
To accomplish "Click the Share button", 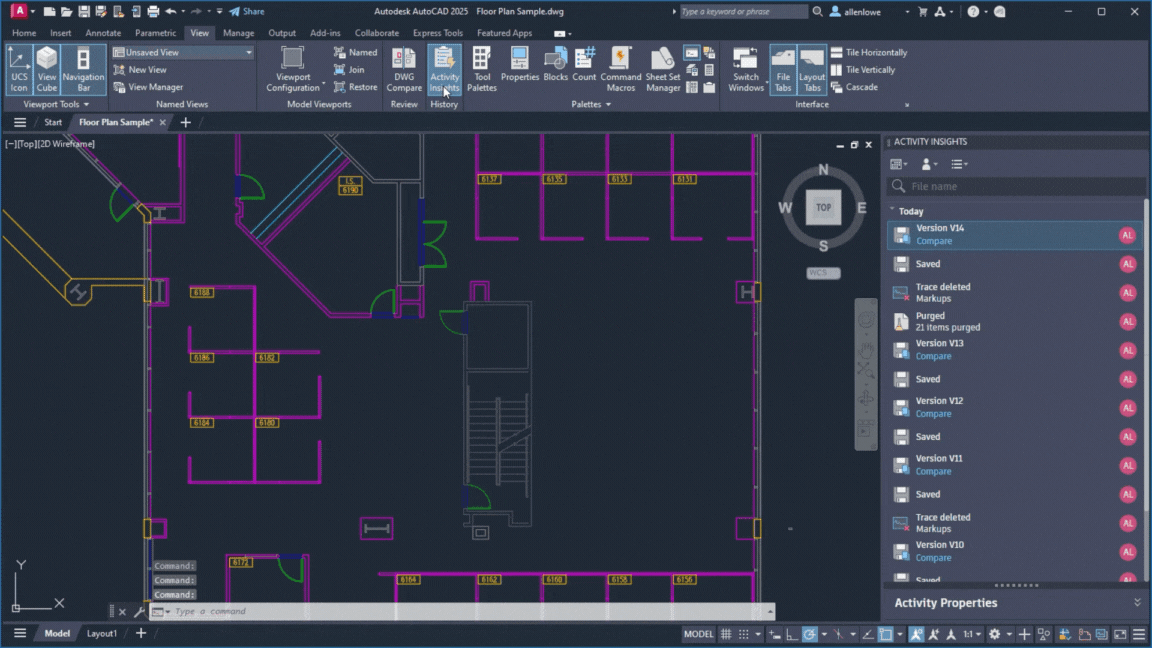I will coord(247,12).
